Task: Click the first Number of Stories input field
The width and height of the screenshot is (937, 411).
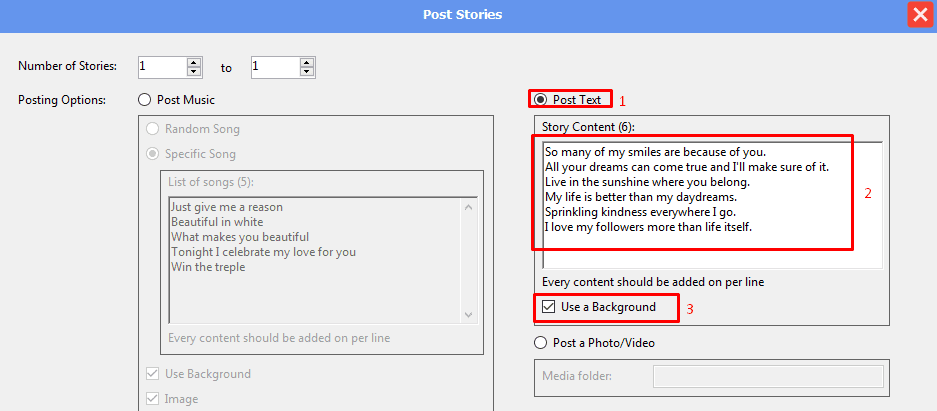Action: [163, 67]
